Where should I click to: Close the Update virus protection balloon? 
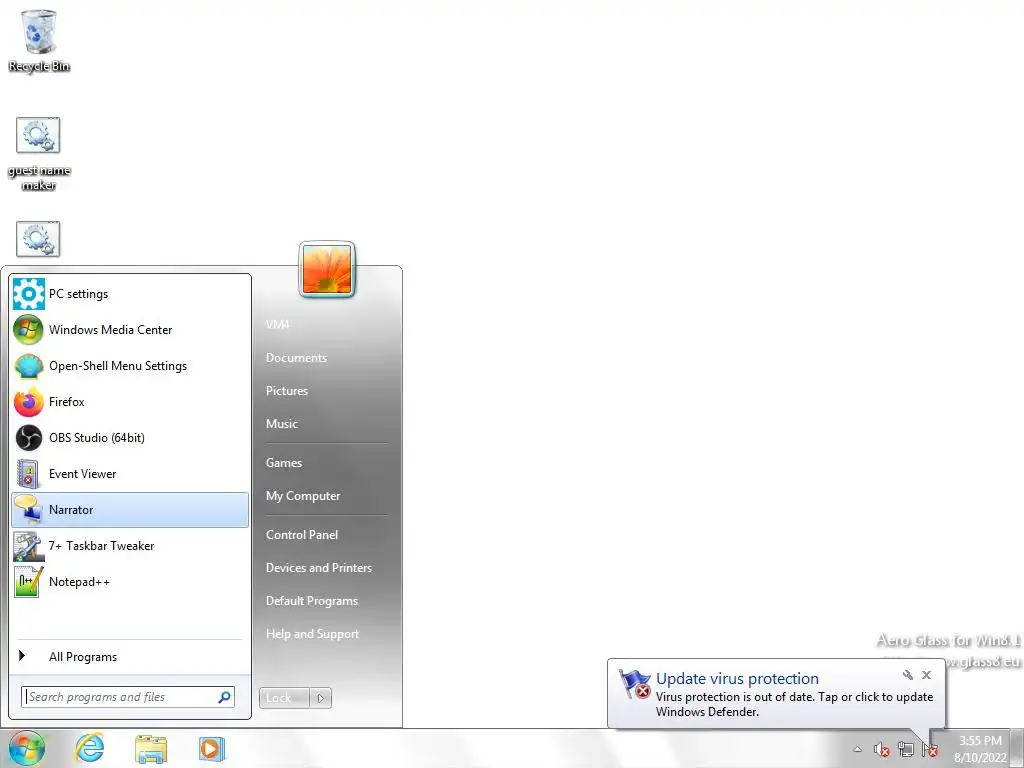pyautogui.click(x=927, y=675)
